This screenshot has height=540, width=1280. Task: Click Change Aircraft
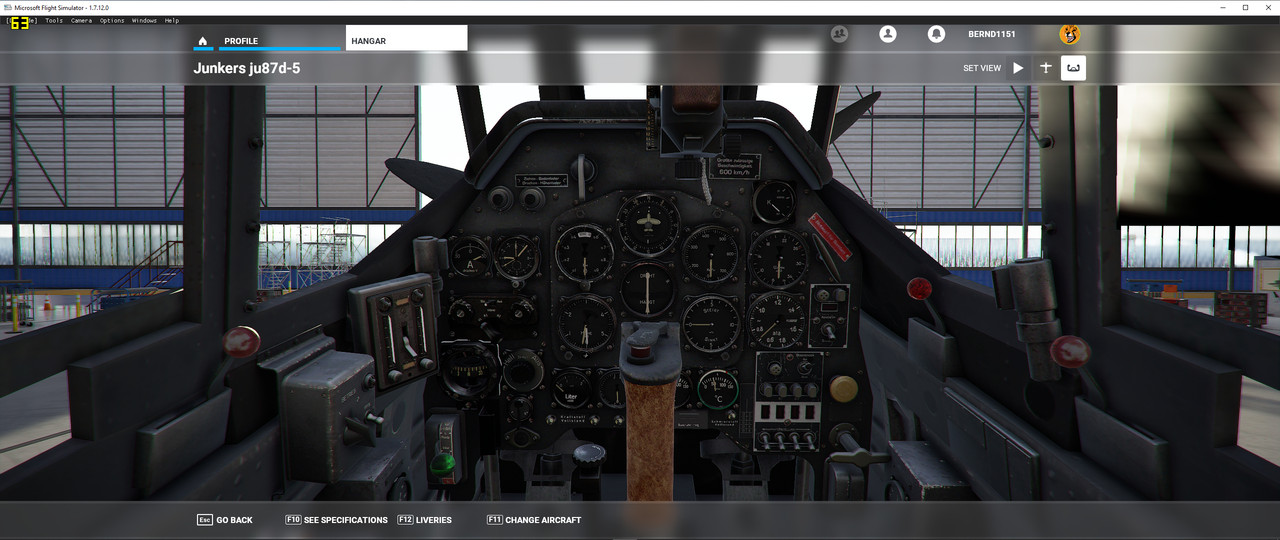point(533,520)
